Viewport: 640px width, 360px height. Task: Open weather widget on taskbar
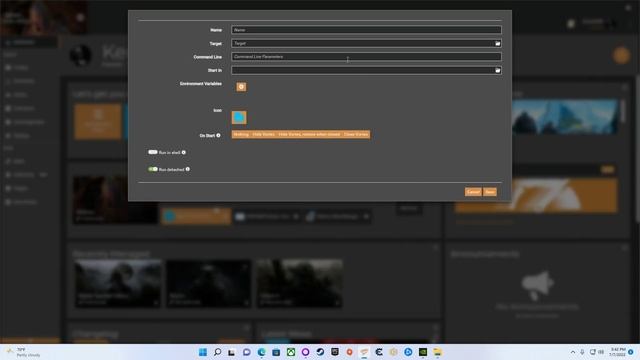[x=24, y=352]
